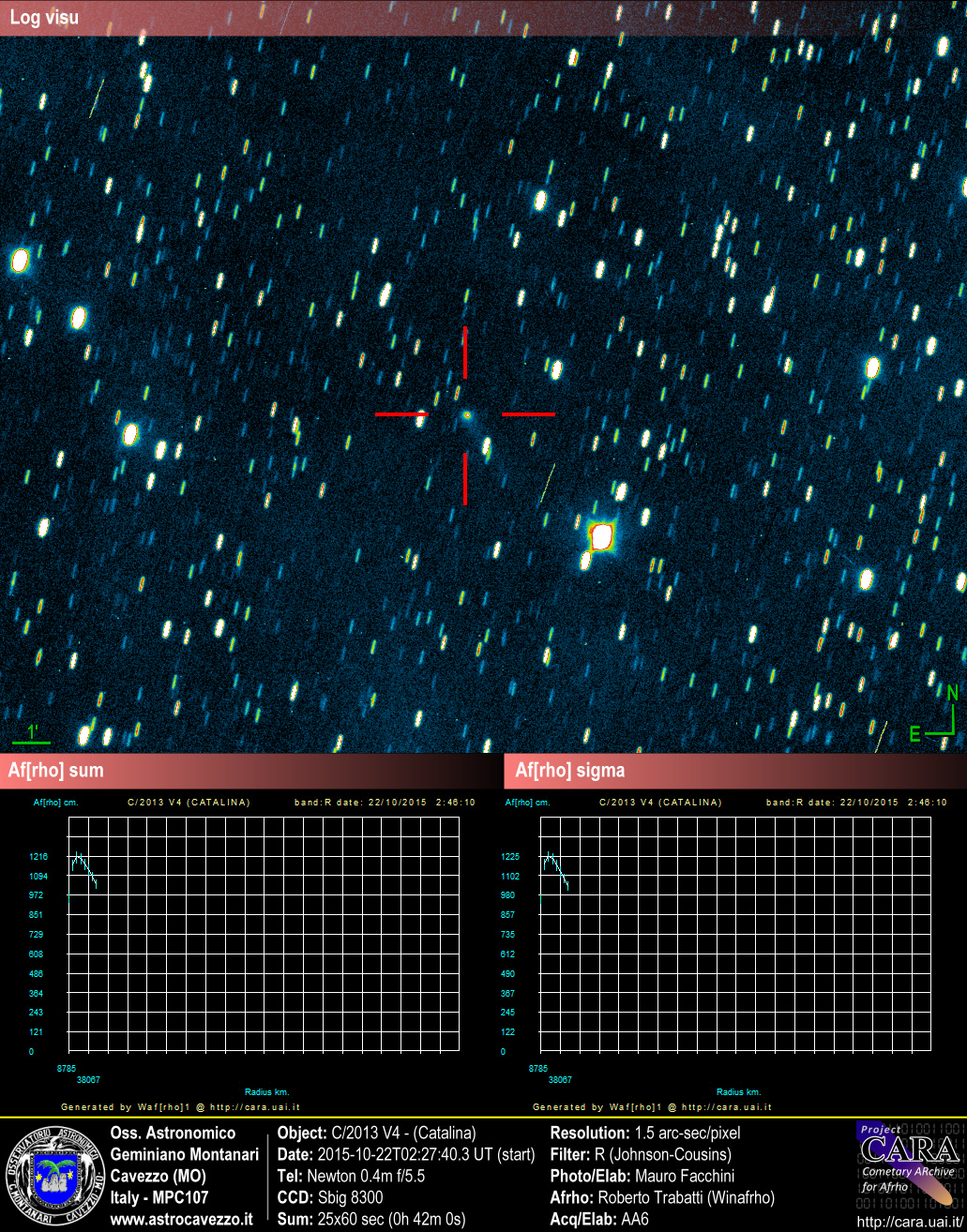Click the Geminiano Montanari observatory emblem
This screenshot has height=1232, width=967.
pyautogui.click(x=54, y=1175)
